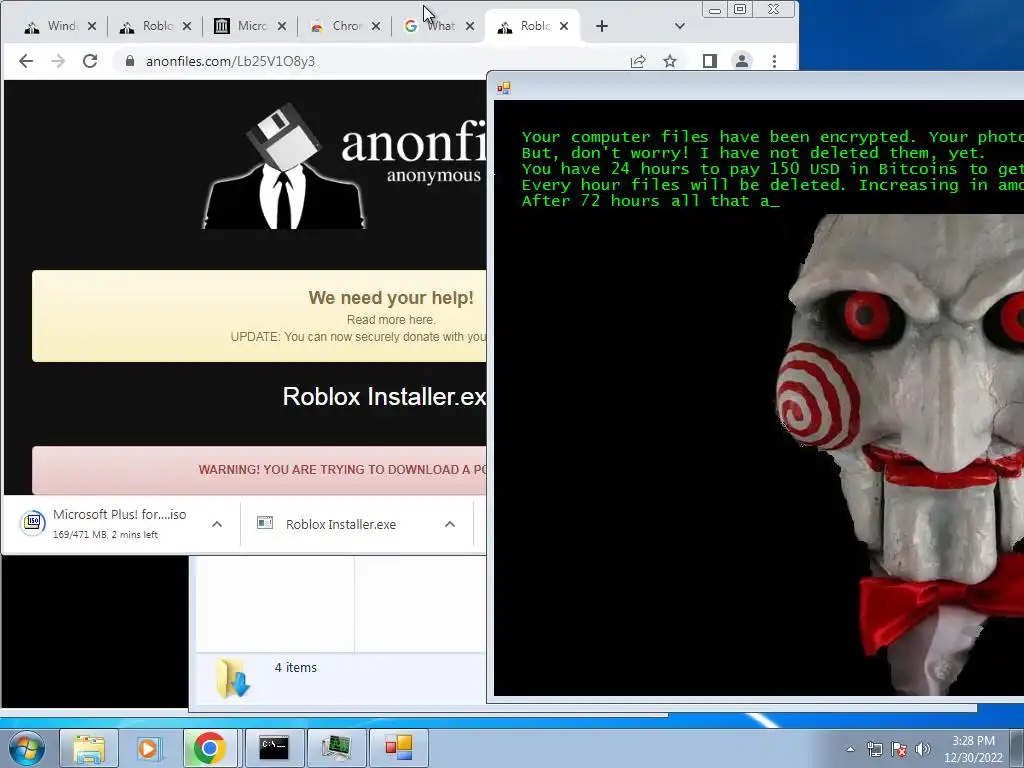Click the exe file icon in downloads bar
Screen dimensions: 1024x768
coord(264,523)
